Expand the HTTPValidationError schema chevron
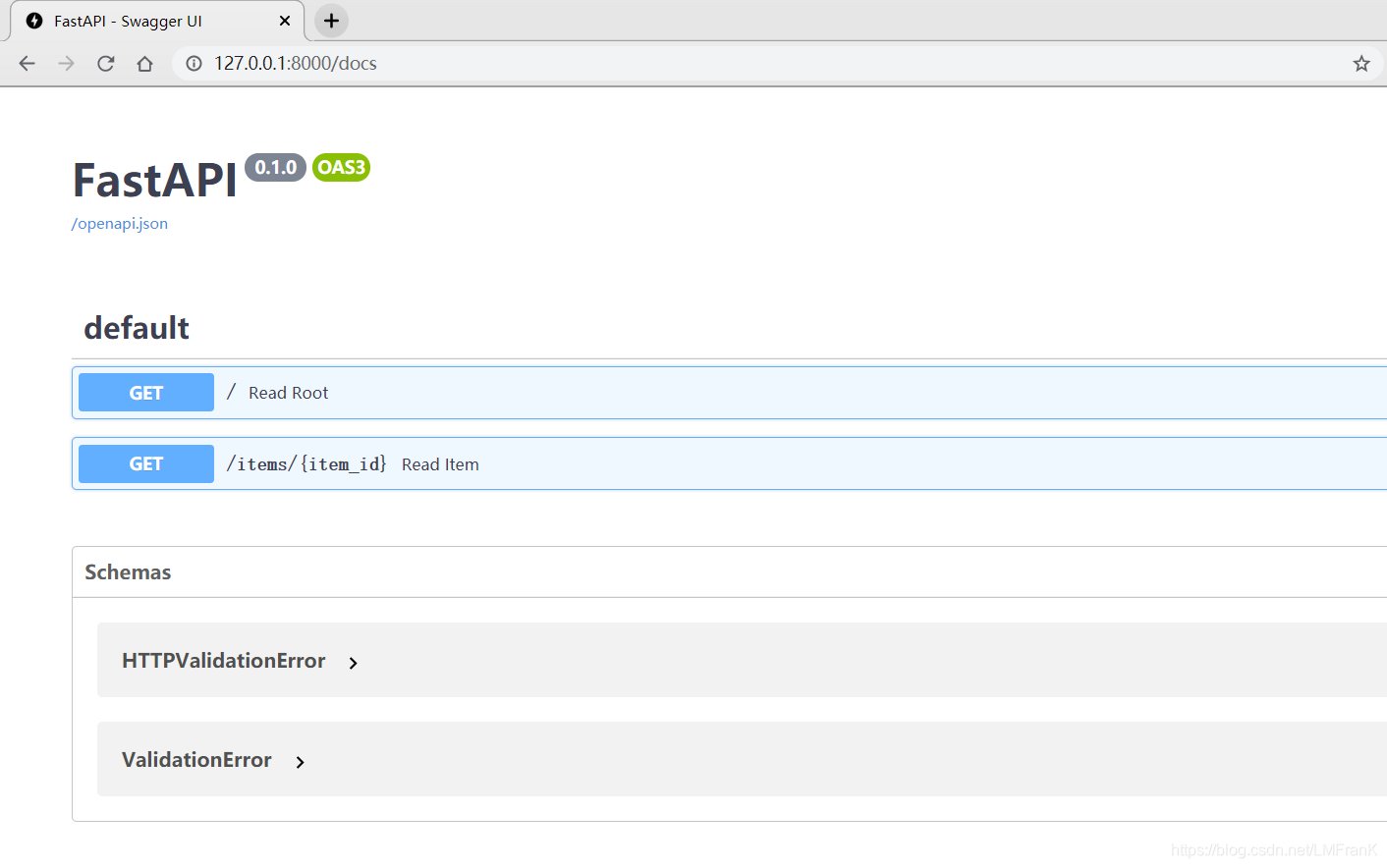Viewport: 1387px width, 868px height. pyautogui.click(x=354, y=664)
